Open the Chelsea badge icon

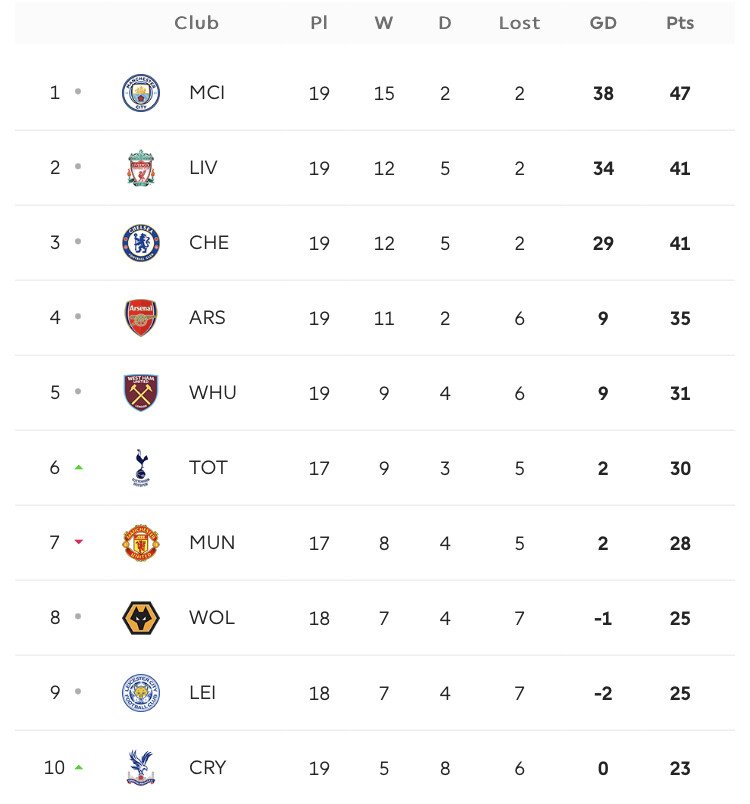pos(141,243)
